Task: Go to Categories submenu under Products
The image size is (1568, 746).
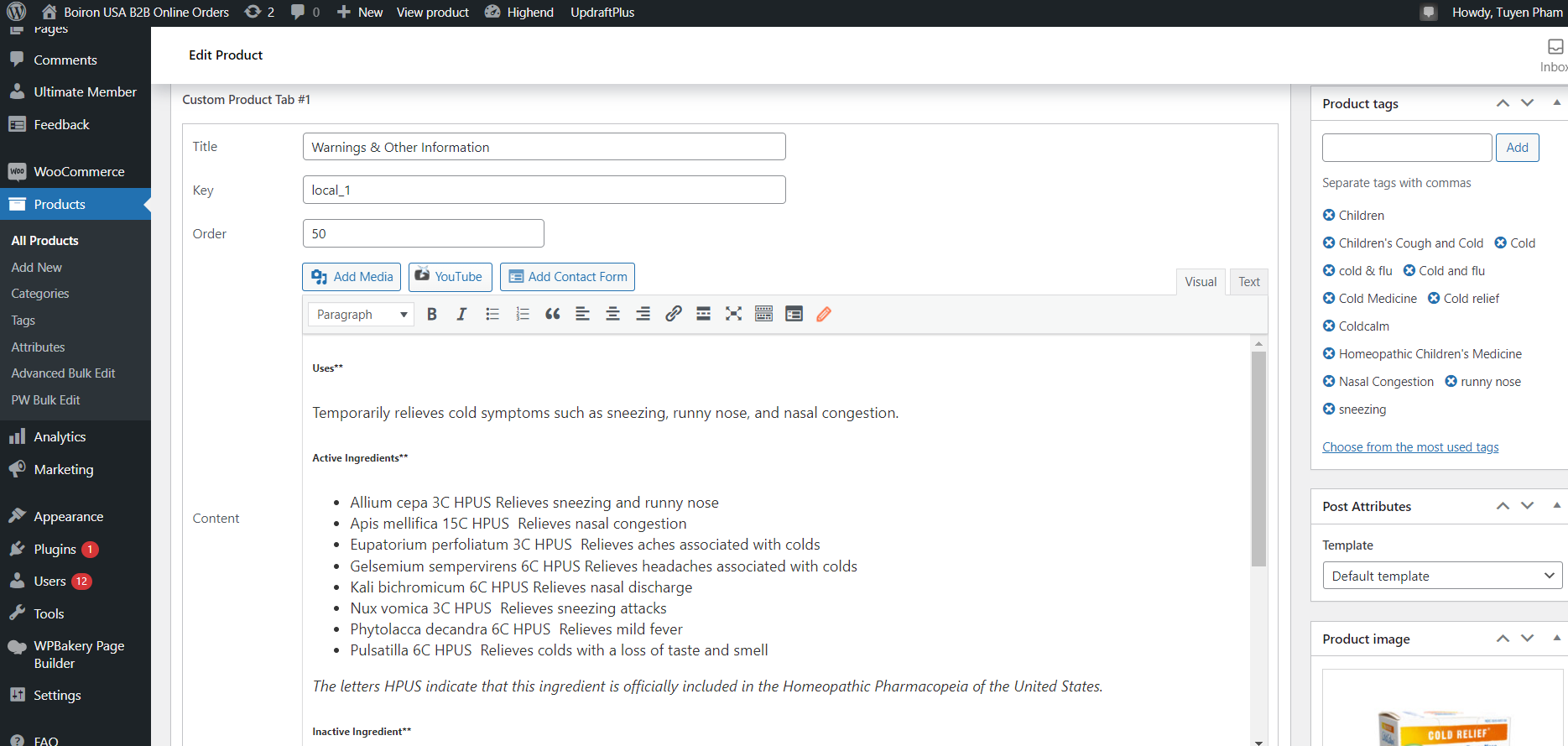Action: point(40,294)
